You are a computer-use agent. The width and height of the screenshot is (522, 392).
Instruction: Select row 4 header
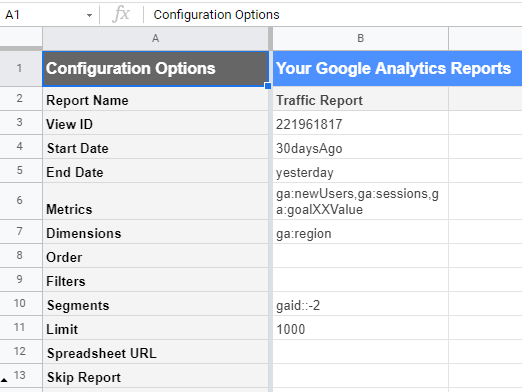coord(21,147)
